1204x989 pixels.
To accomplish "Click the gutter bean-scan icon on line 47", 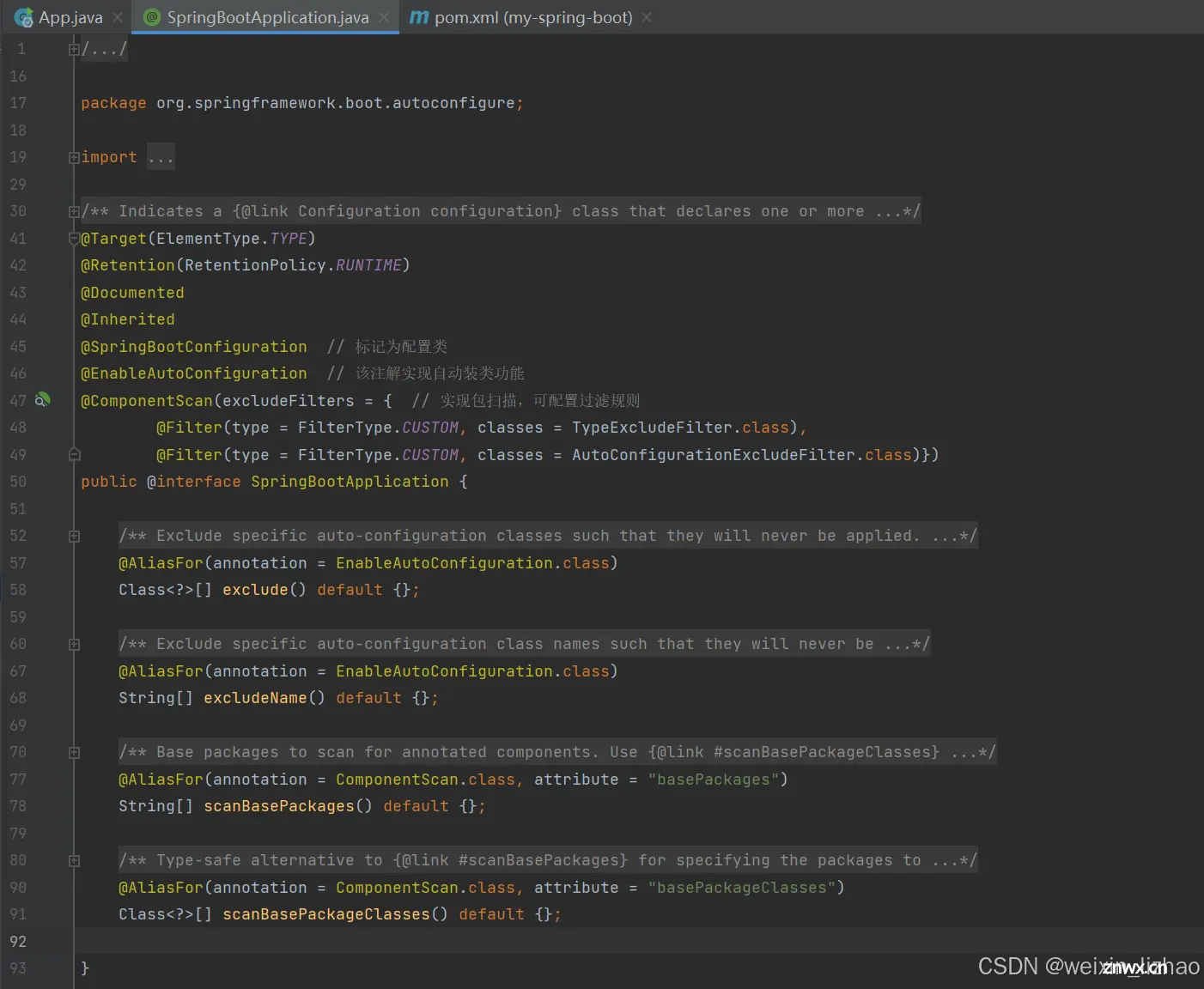I will [42, 400].
